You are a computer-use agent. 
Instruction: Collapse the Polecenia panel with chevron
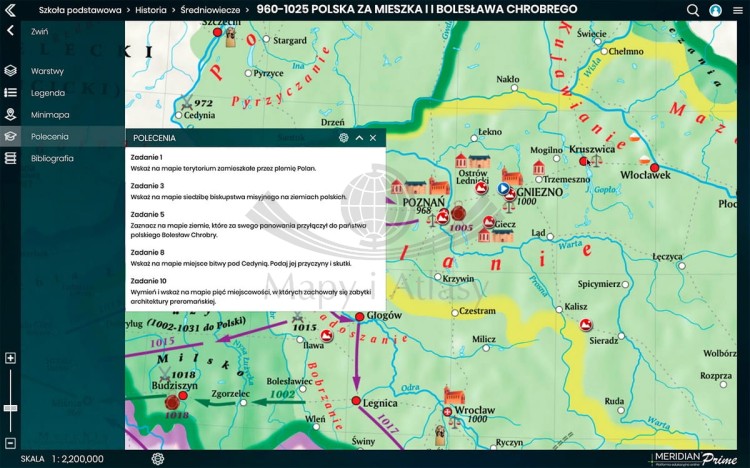click(359, 138)
